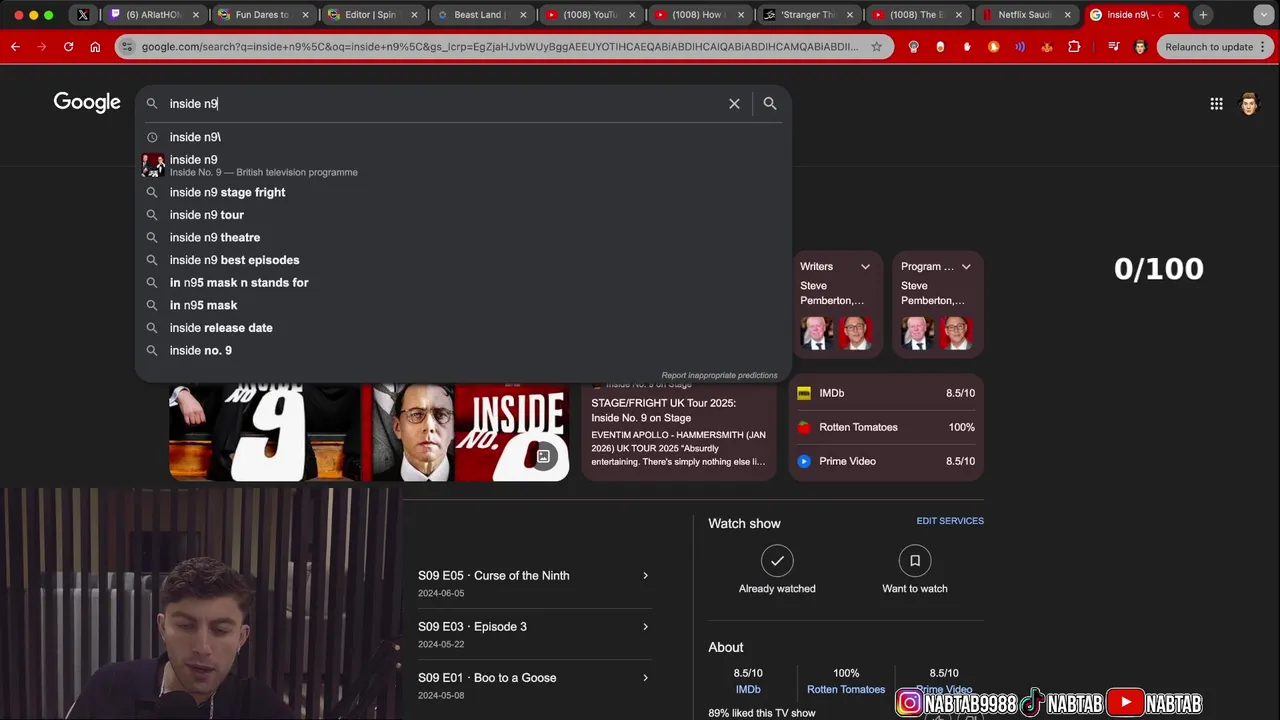
Task: Click the Report inappropriate predictions link
Action: [x=719, y=375]
